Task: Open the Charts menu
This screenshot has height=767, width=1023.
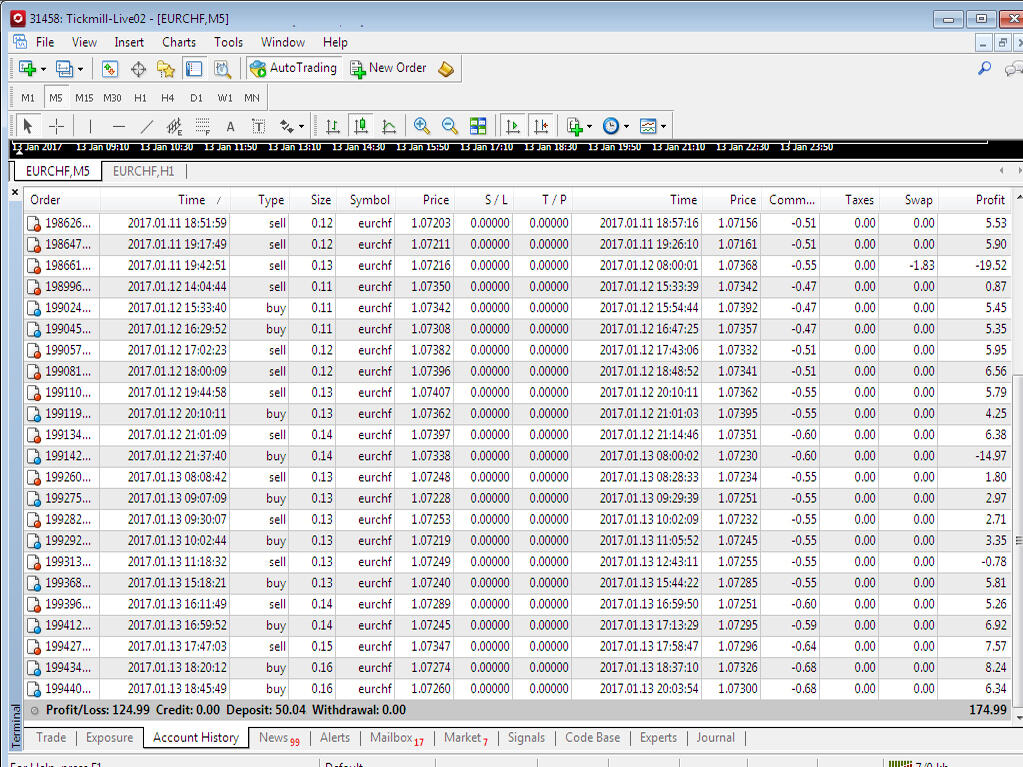Action: click(179, 42)
